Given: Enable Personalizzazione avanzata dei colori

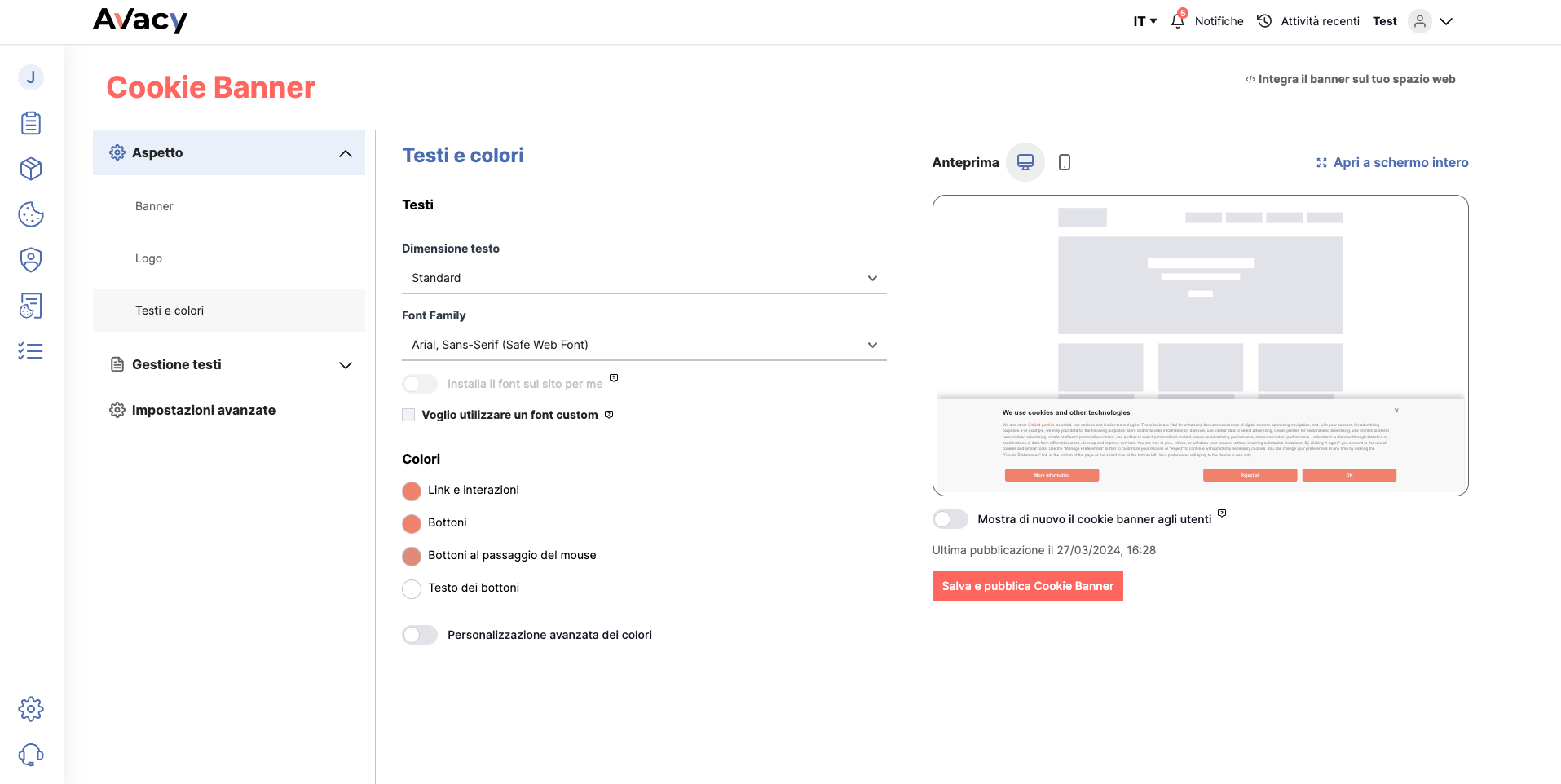Looking at the screenshot, I should point(420,635).
